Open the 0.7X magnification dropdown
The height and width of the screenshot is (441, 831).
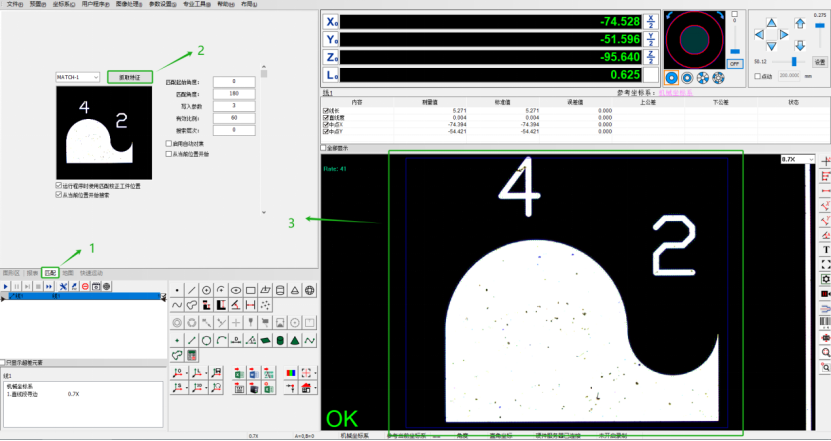802,159
